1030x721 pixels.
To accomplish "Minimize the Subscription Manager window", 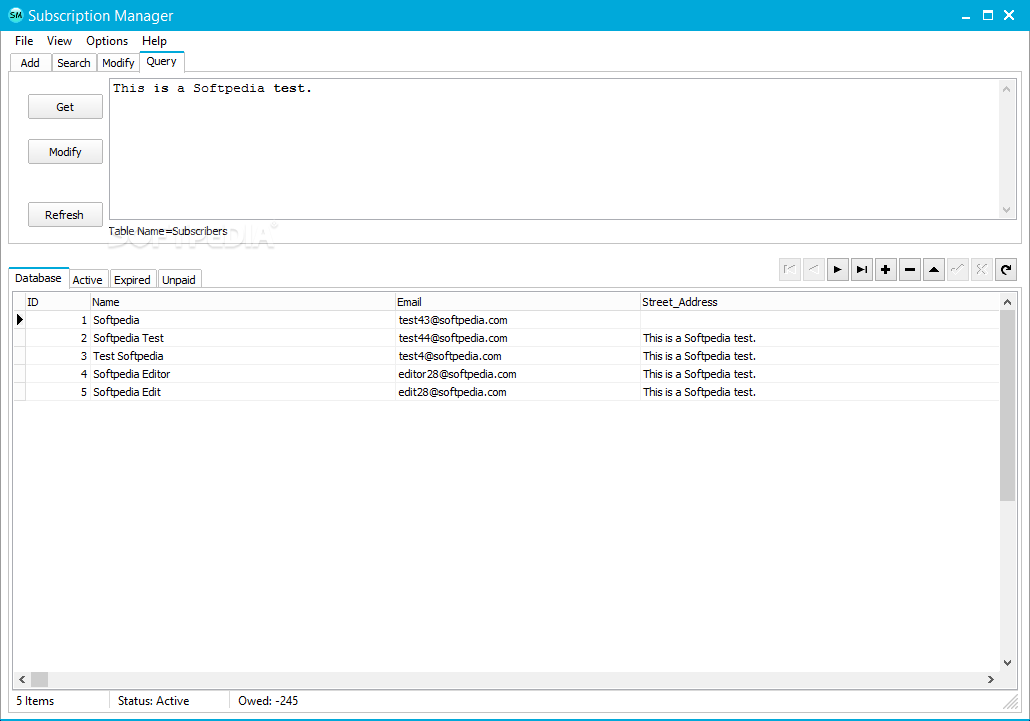I will [x=966, y=16].
